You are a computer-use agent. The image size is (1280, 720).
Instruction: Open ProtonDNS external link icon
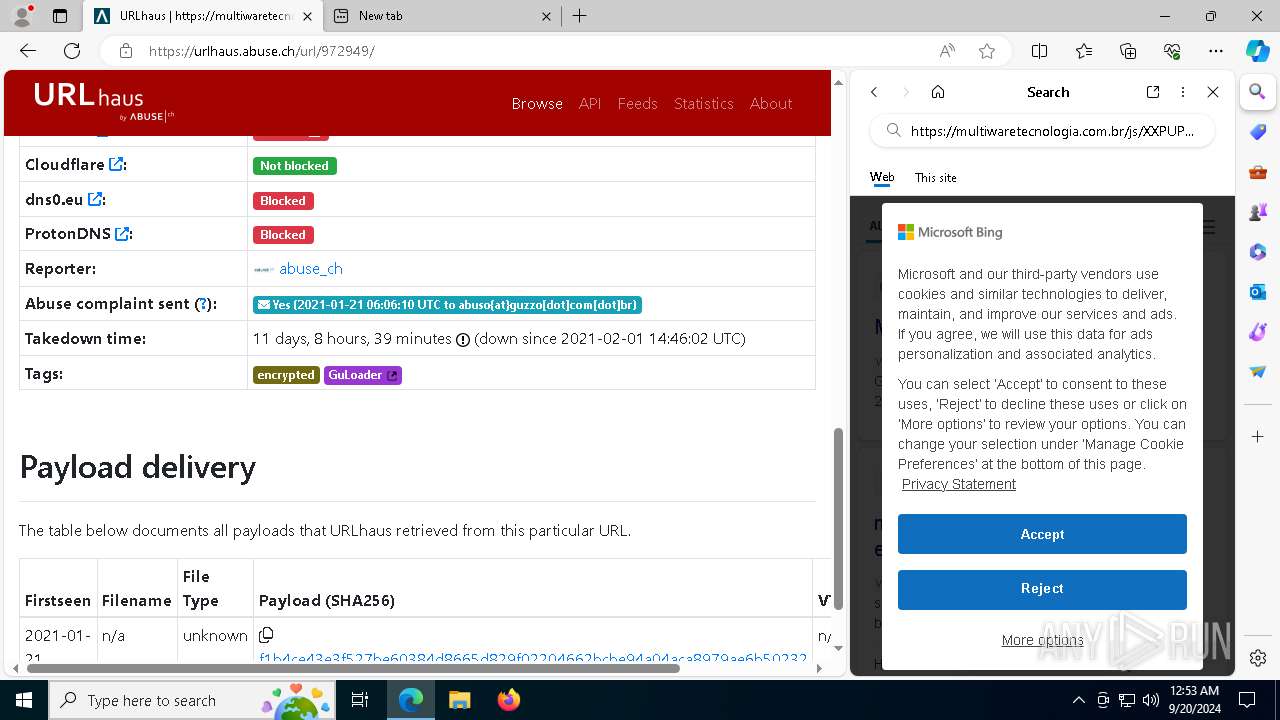pos(122,233)
